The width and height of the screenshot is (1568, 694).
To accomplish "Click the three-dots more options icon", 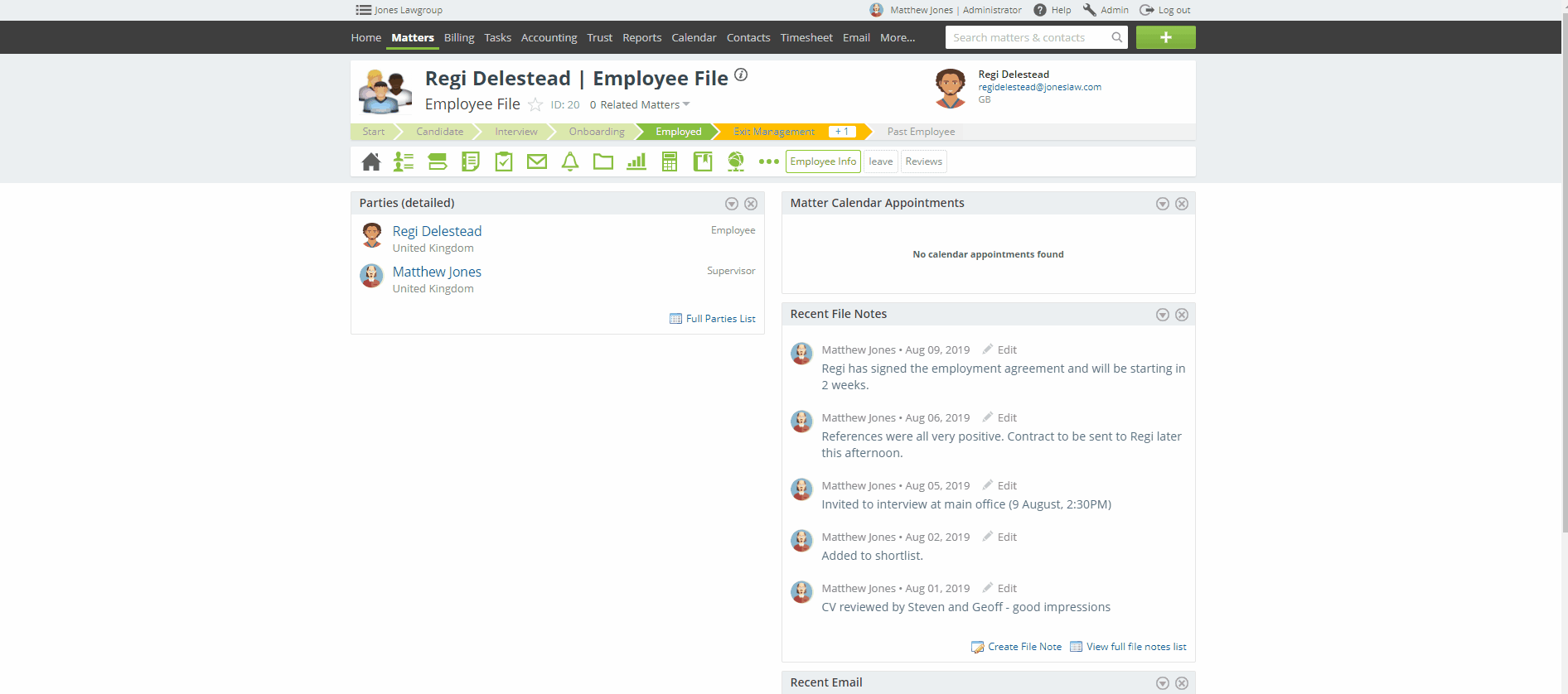I will (769, 161).
